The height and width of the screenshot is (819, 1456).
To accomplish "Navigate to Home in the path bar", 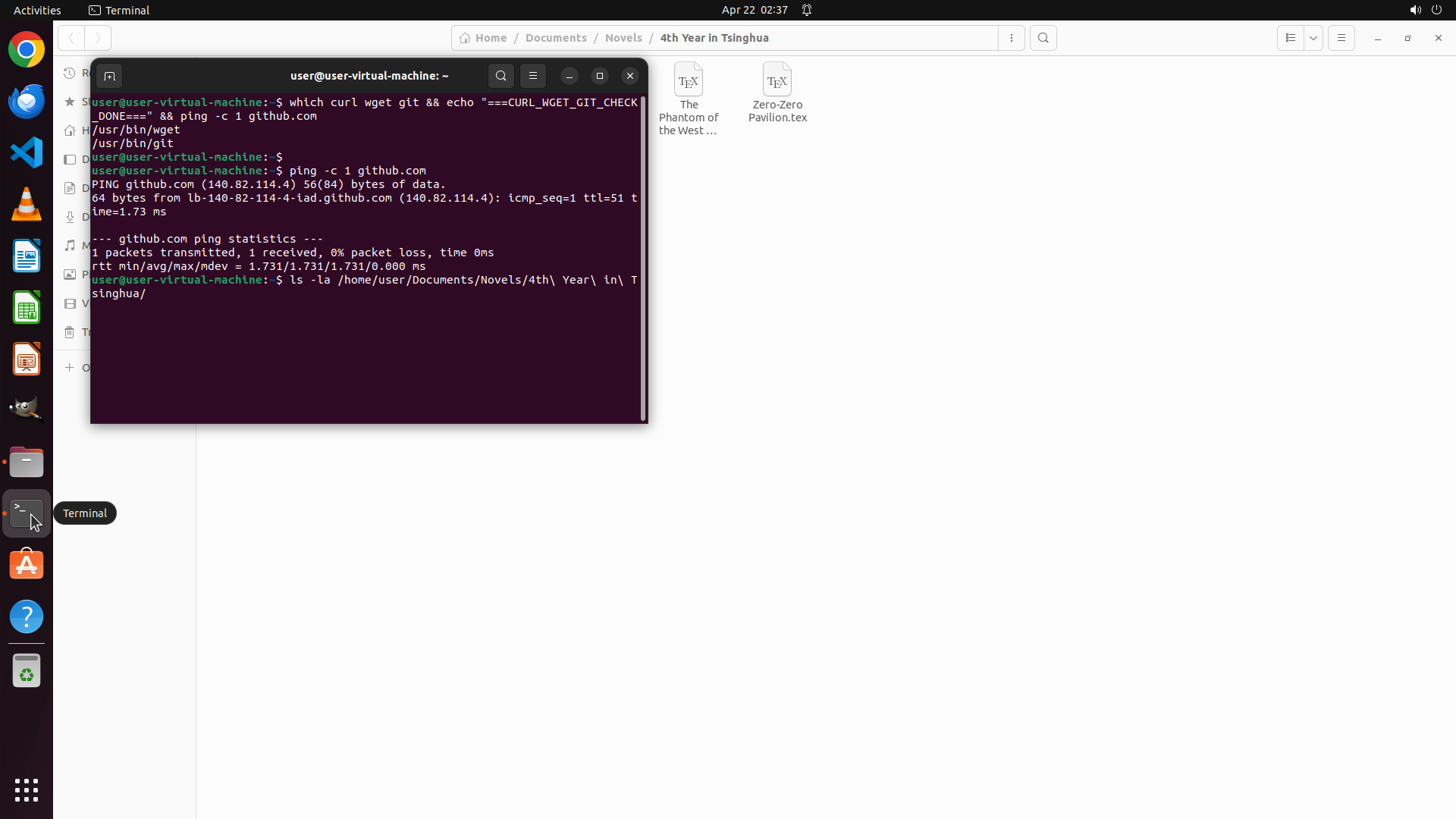I will click(484, 38).
